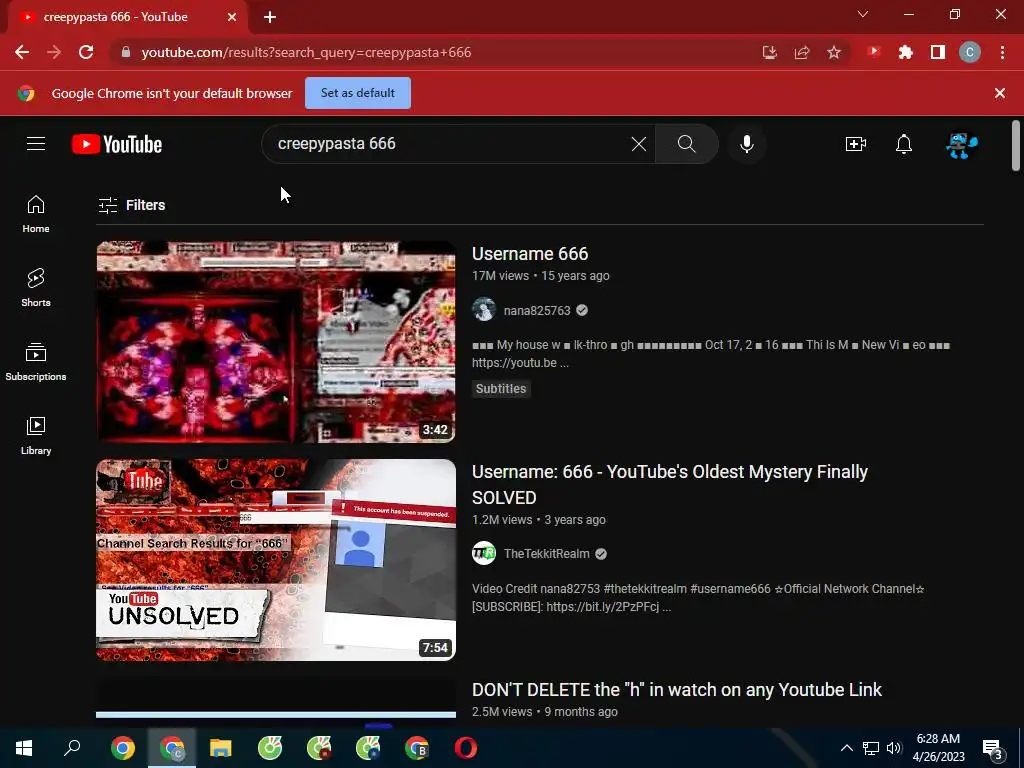Click TheTekkitRealm channel avatar
The height and width of the screenshot is (768, 1024).
pyautogui.click(x=484, y=553)
